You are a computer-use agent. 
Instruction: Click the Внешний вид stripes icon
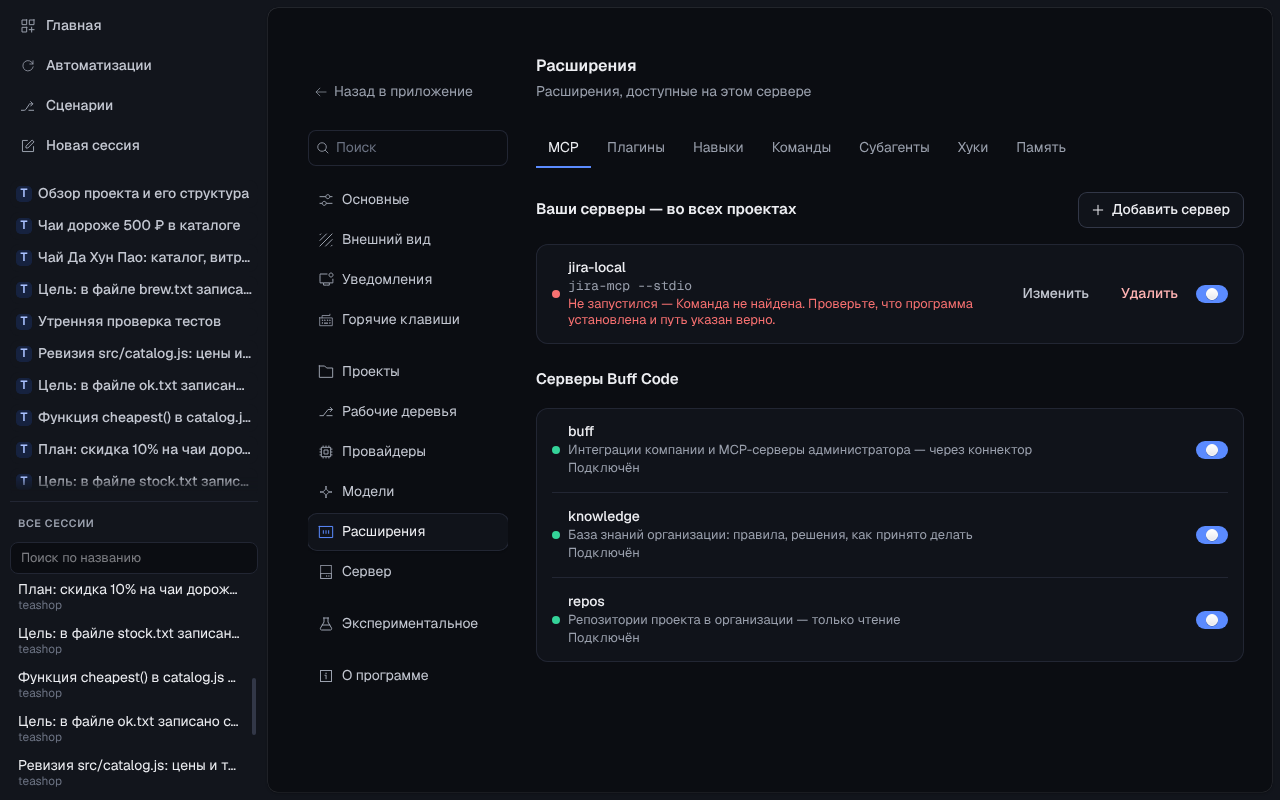[x=326, y=239]
